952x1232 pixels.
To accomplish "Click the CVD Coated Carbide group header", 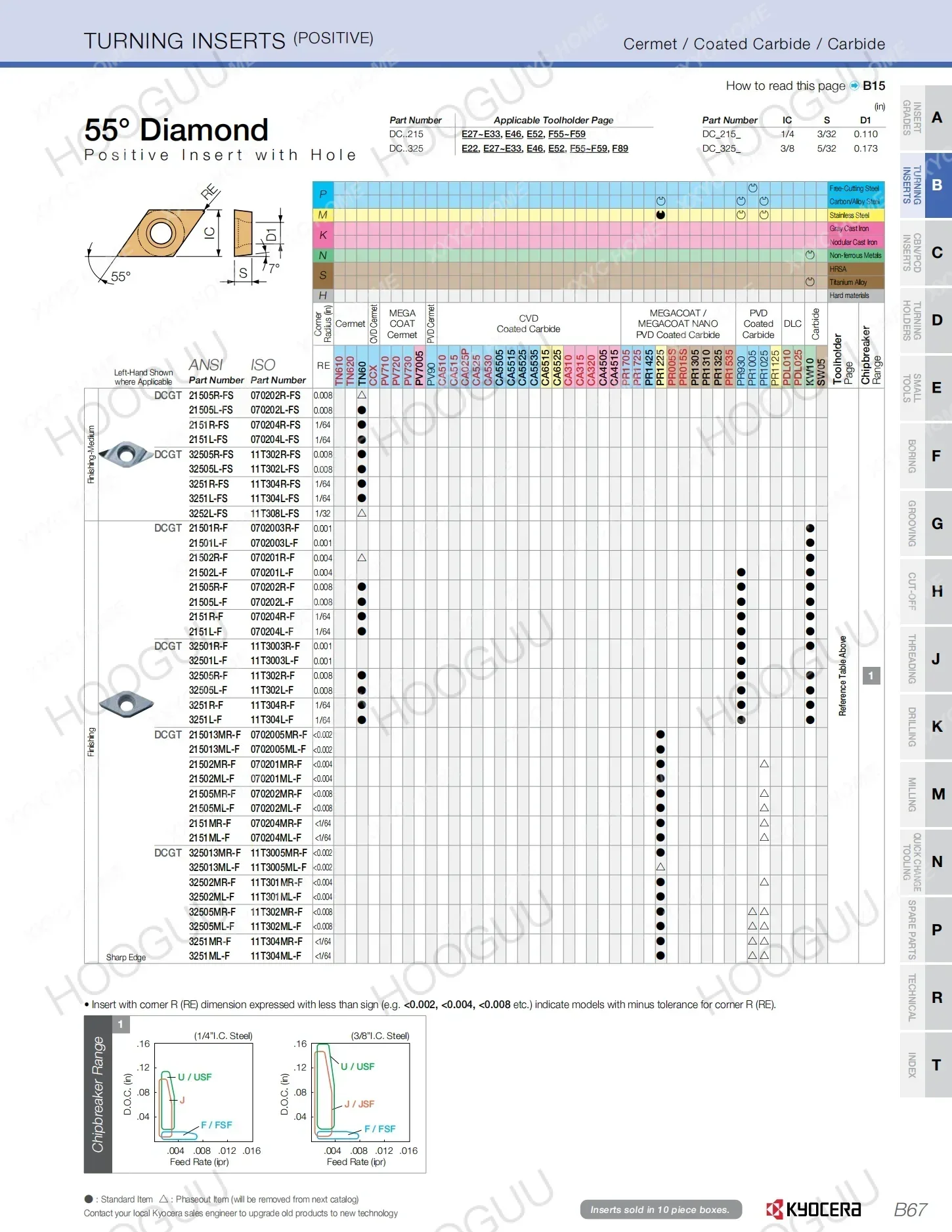I will click(x=529, y=324).
